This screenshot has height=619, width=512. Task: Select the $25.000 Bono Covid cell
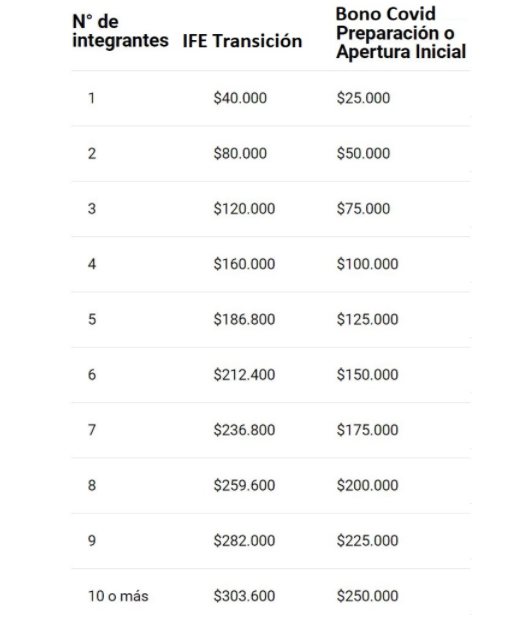363,98
